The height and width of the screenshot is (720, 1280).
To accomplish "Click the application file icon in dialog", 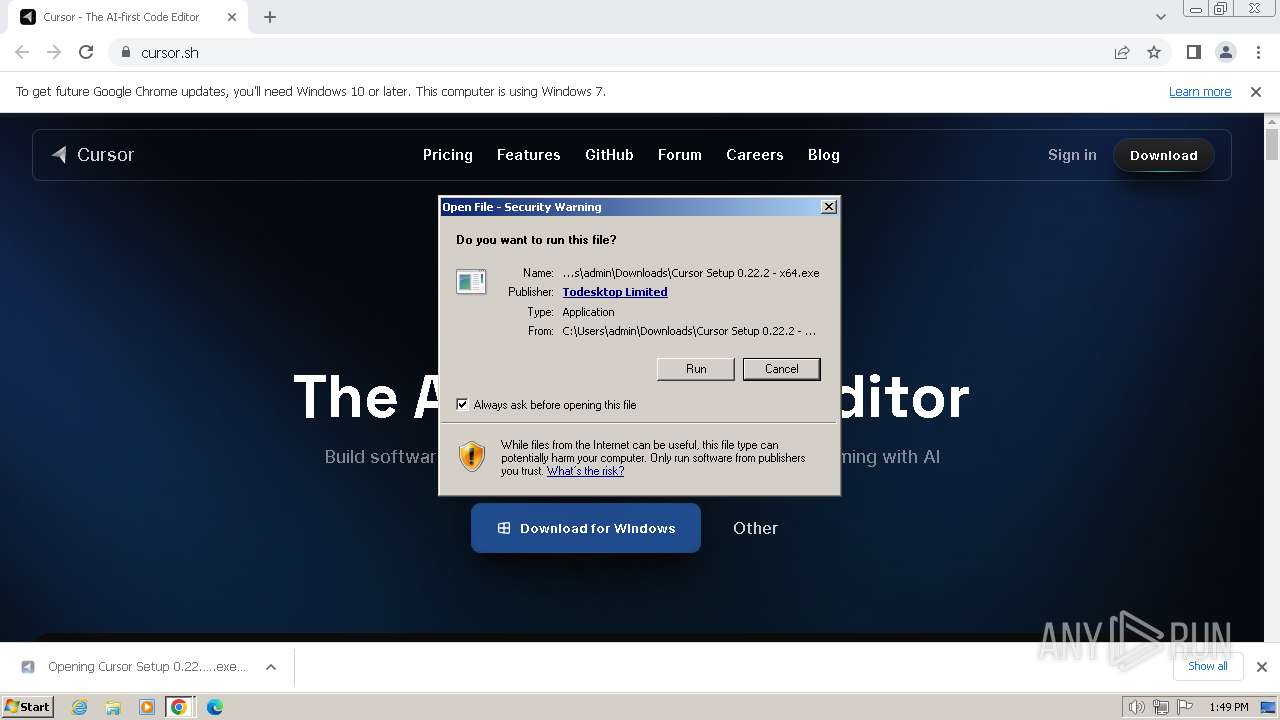I will [471, 282].
